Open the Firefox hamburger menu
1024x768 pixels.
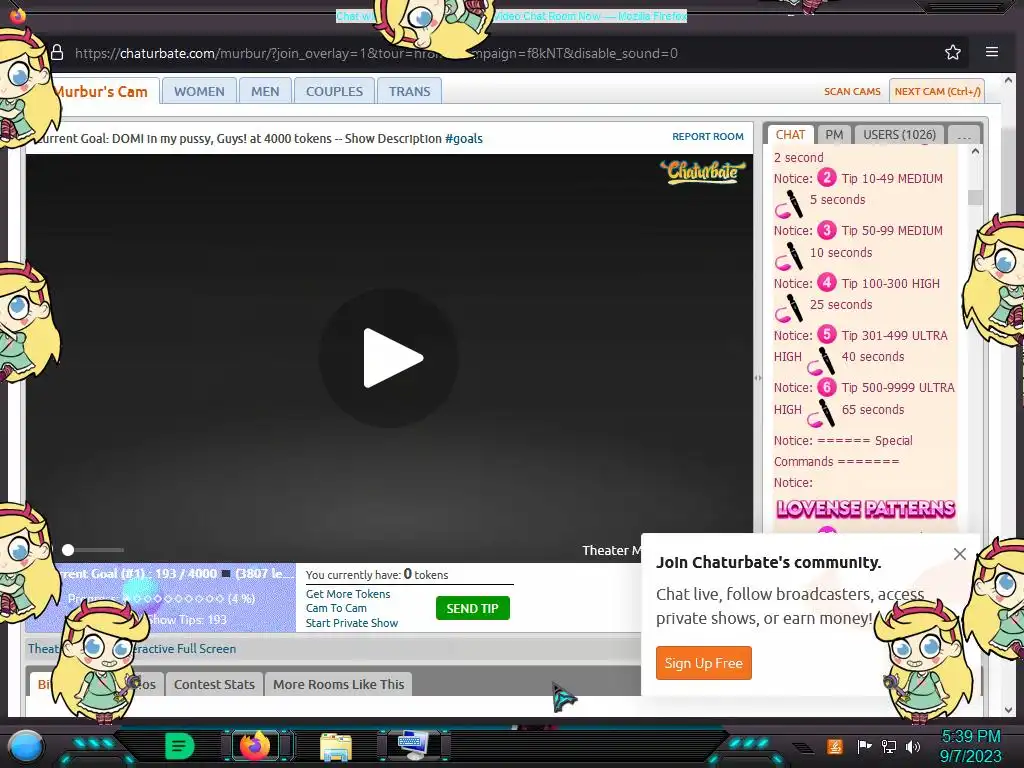[x=991, y=52]
